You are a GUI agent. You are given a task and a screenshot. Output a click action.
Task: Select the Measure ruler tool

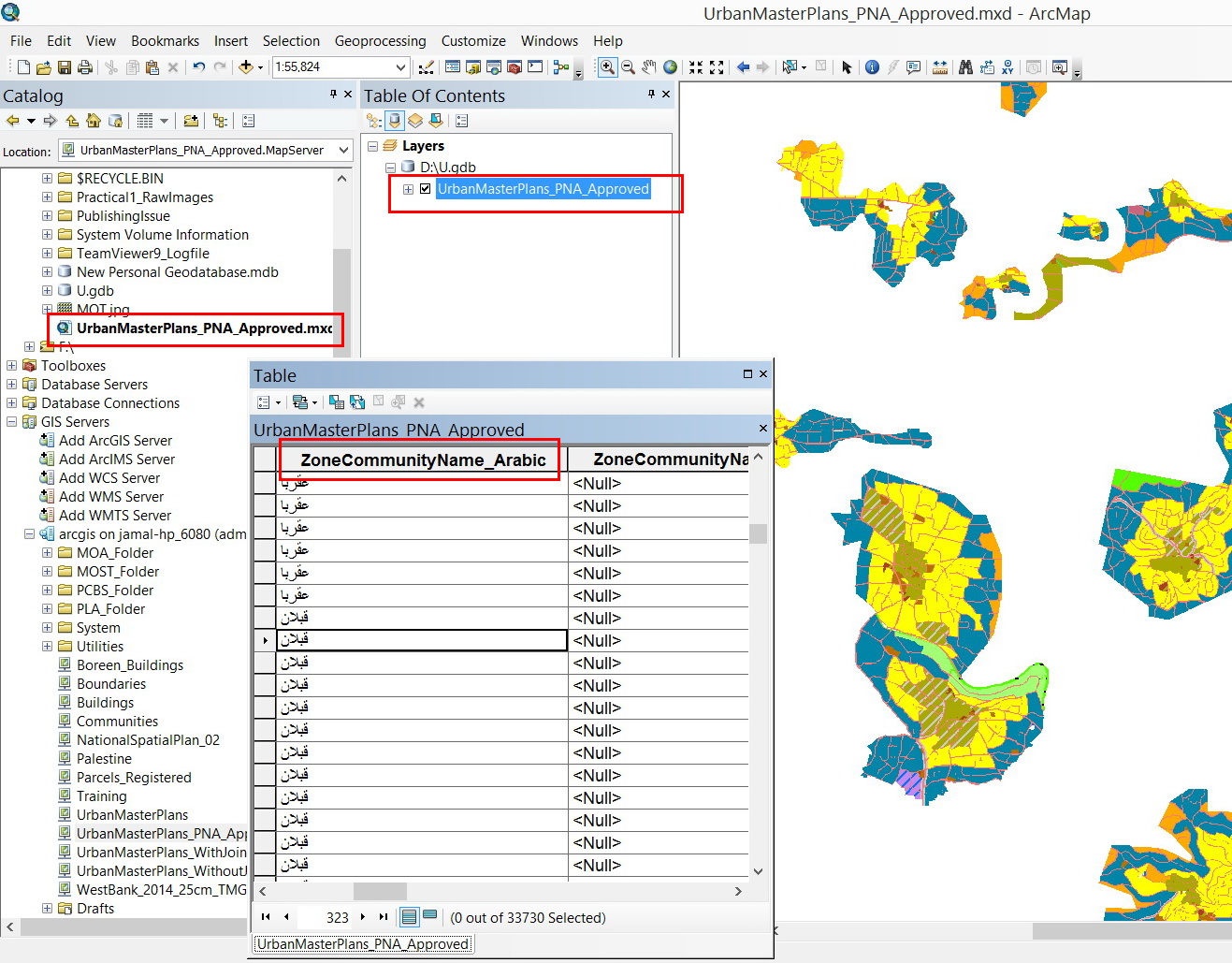[x=940, y=67]
